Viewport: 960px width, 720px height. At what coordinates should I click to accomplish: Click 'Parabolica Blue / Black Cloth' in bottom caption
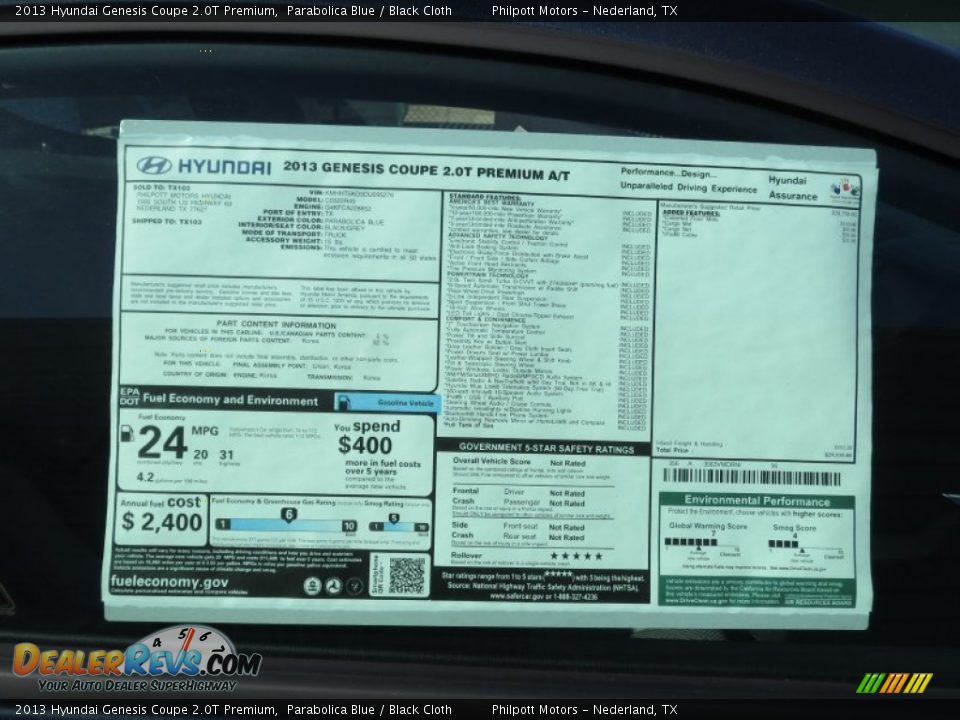(369, 710)
